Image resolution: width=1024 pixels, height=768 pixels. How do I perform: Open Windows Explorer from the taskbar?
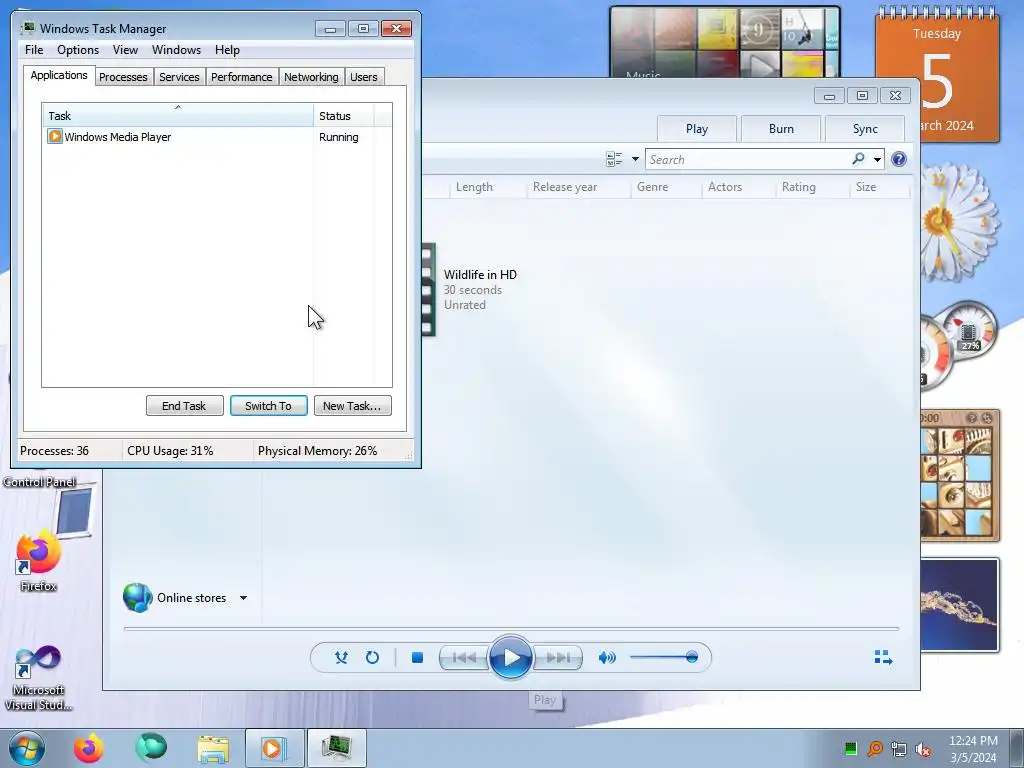click(x=213, y=749)
